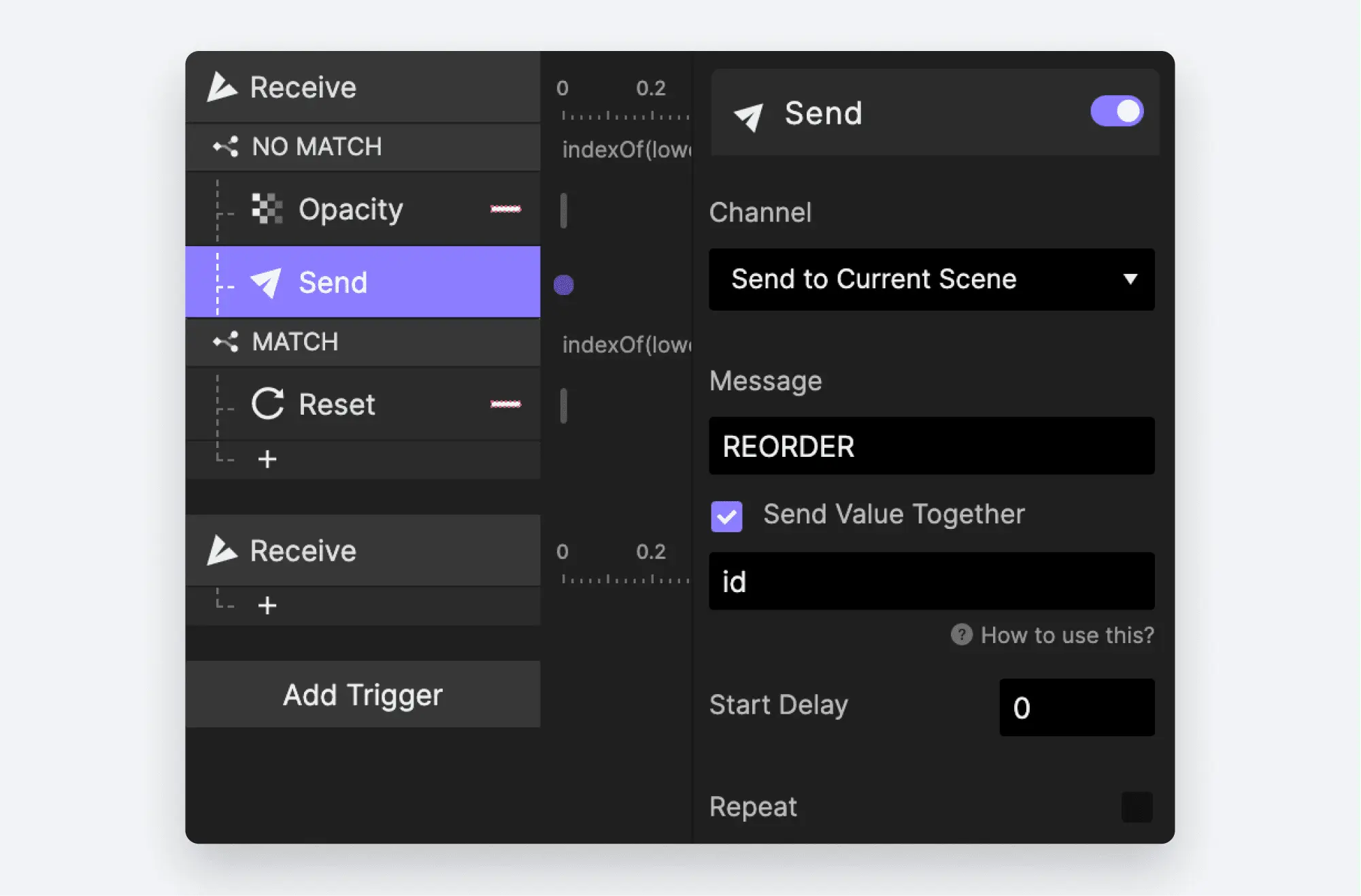Click the question mark help icon

961,634
